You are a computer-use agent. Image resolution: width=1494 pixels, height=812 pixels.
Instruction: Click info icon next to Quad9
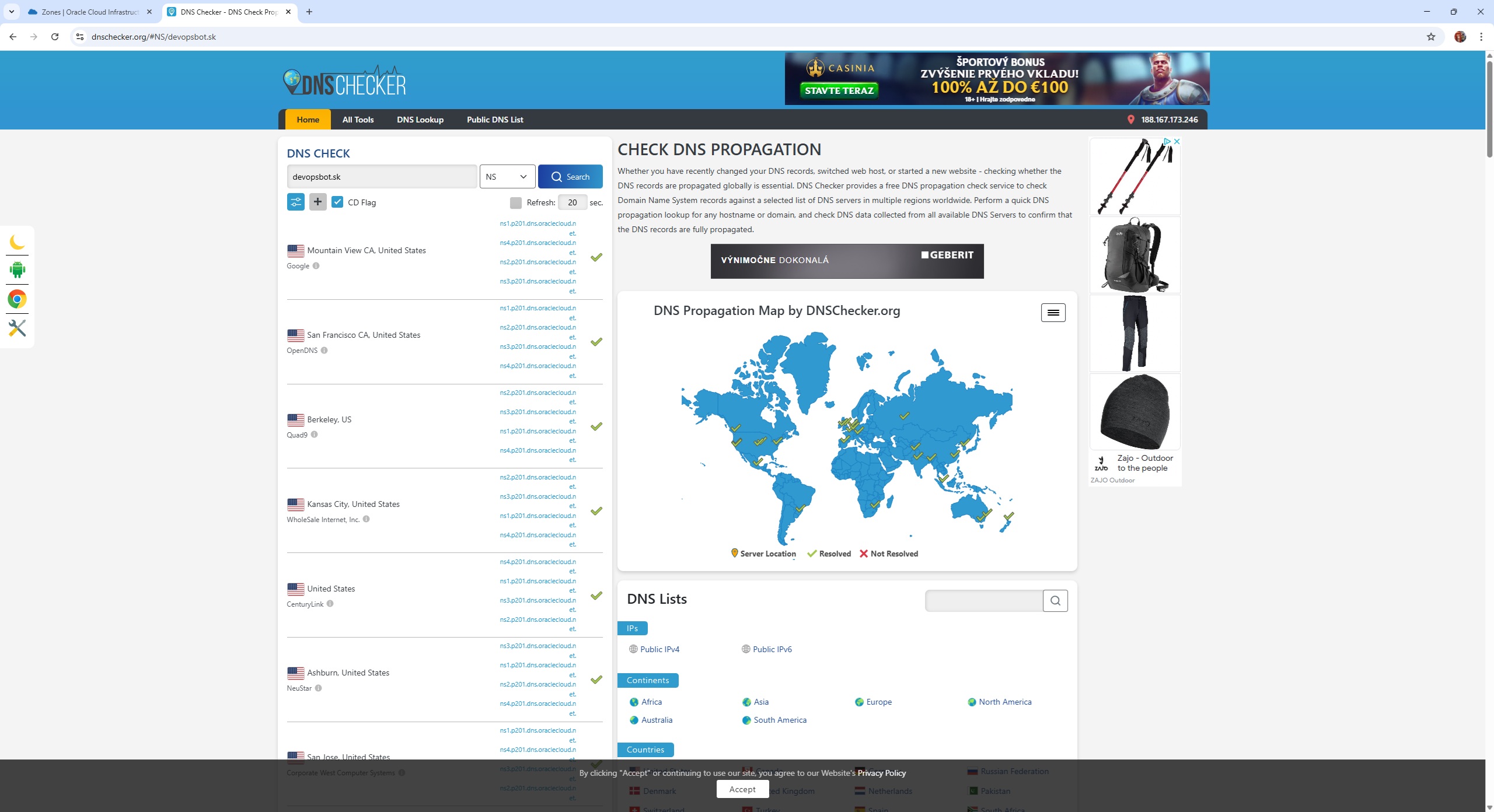[314, 435]
